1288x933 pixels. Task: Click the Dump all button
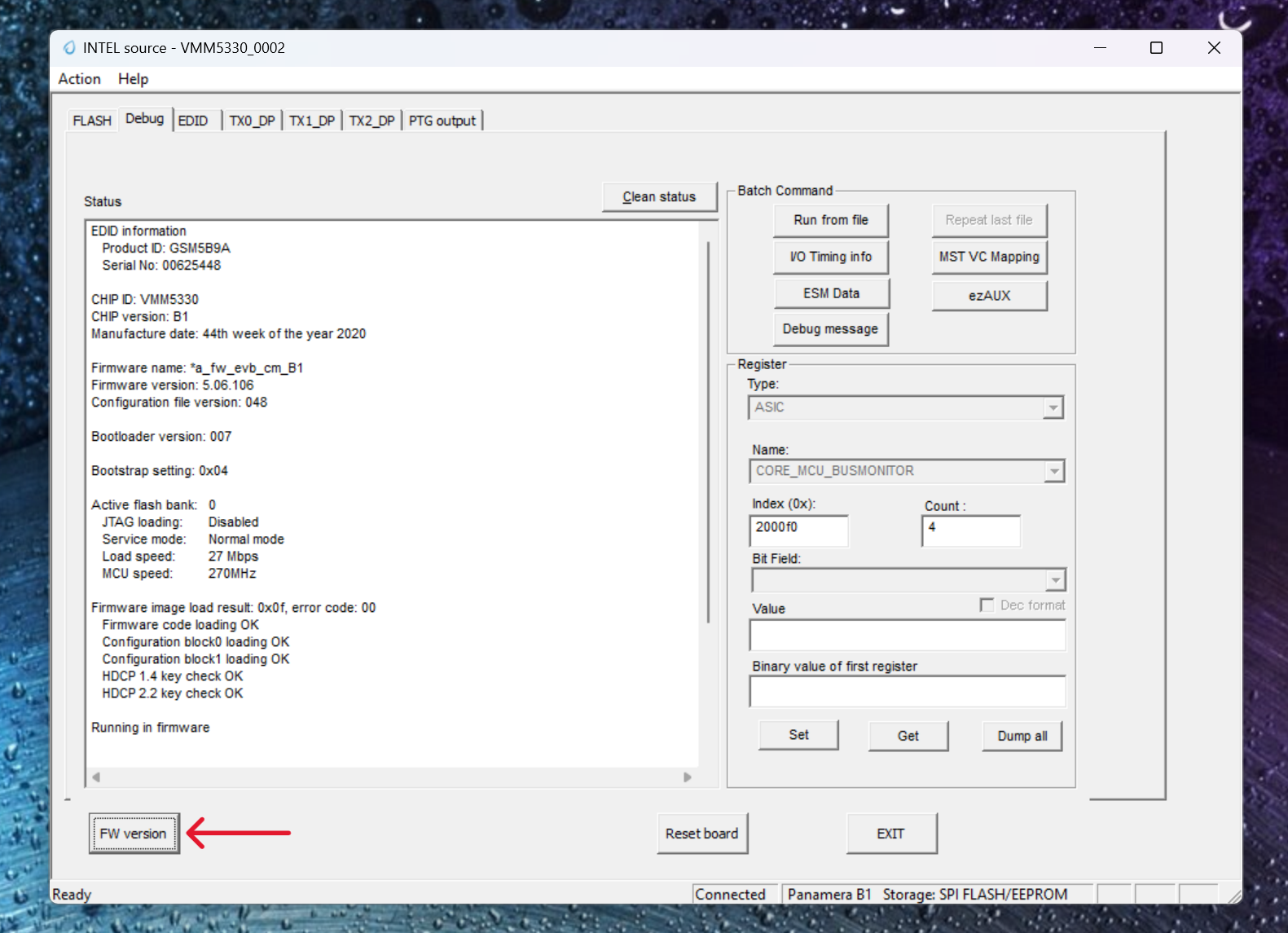tap(1022, 736)
